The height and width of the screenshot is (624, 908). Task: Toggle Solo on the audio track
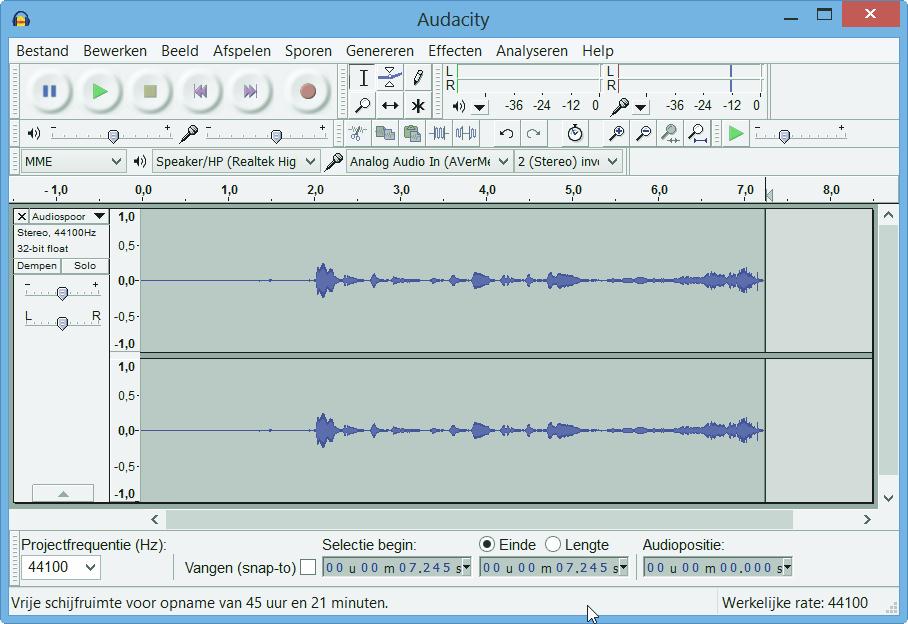(x=85, y=266)
